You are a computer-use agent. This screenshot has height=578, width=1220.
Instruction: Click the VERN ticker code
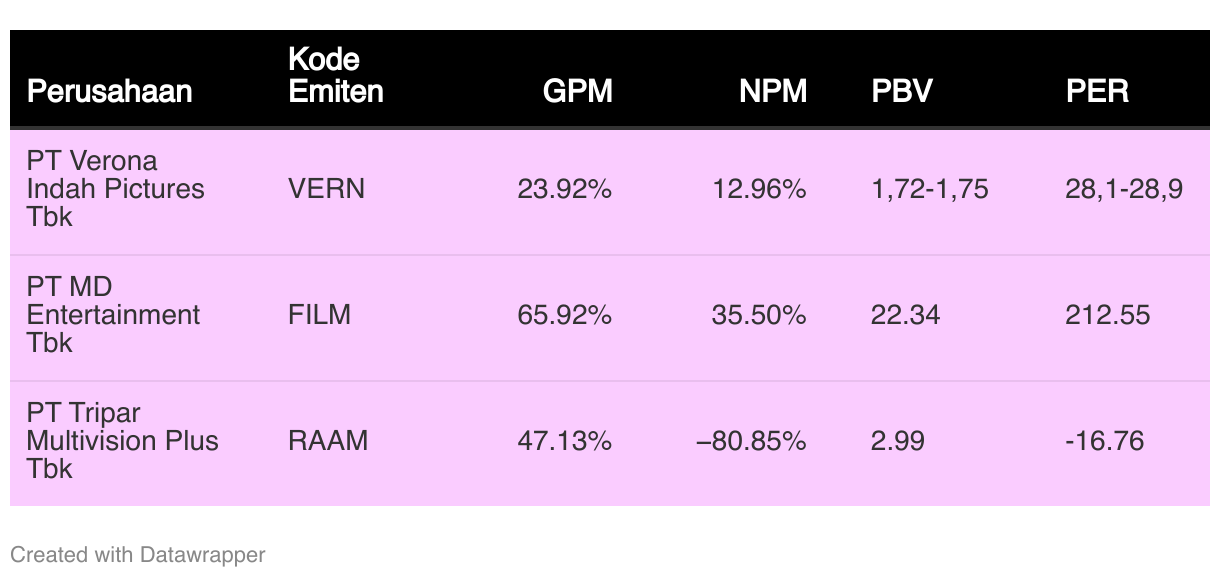326,189
